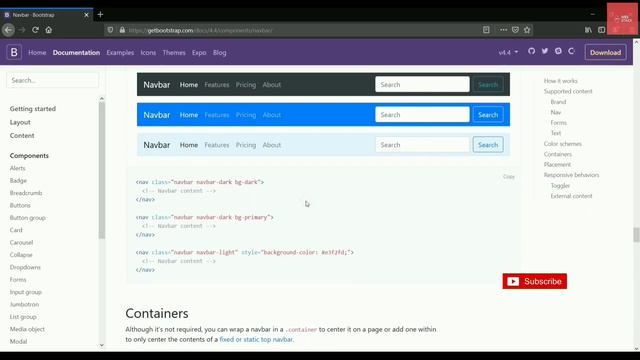Image resolution: width=640 pixels, height=360 pixels.
Task: Open the Alerts component page
Action: [18, 168]
